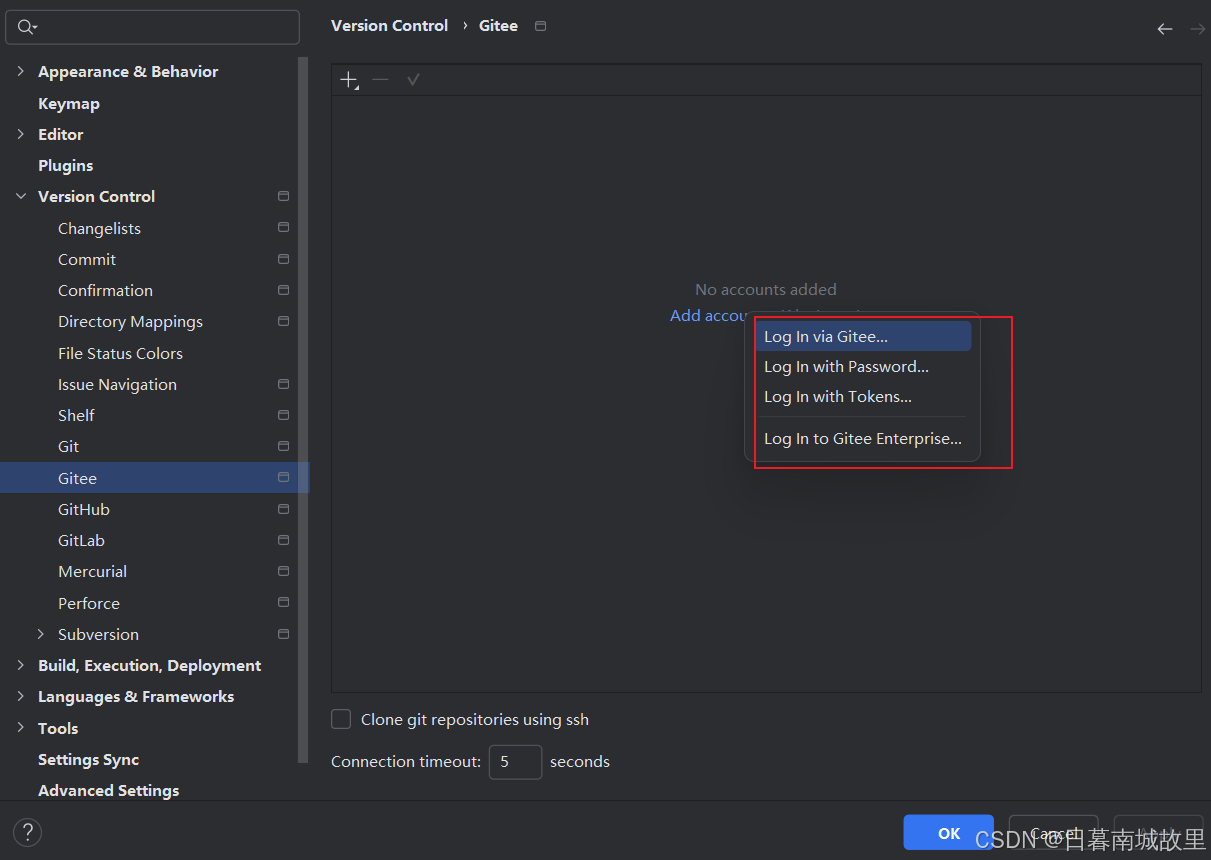Select Commit settings page
This screenshot has width=1211, height=860.
click(87, 259)
